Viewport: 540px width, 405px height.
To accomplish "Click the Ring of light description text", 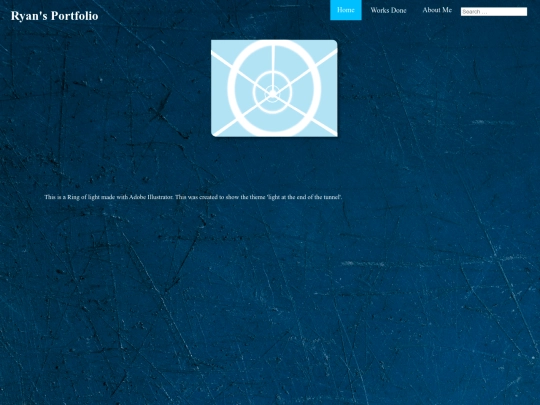I will pos(193,197).
